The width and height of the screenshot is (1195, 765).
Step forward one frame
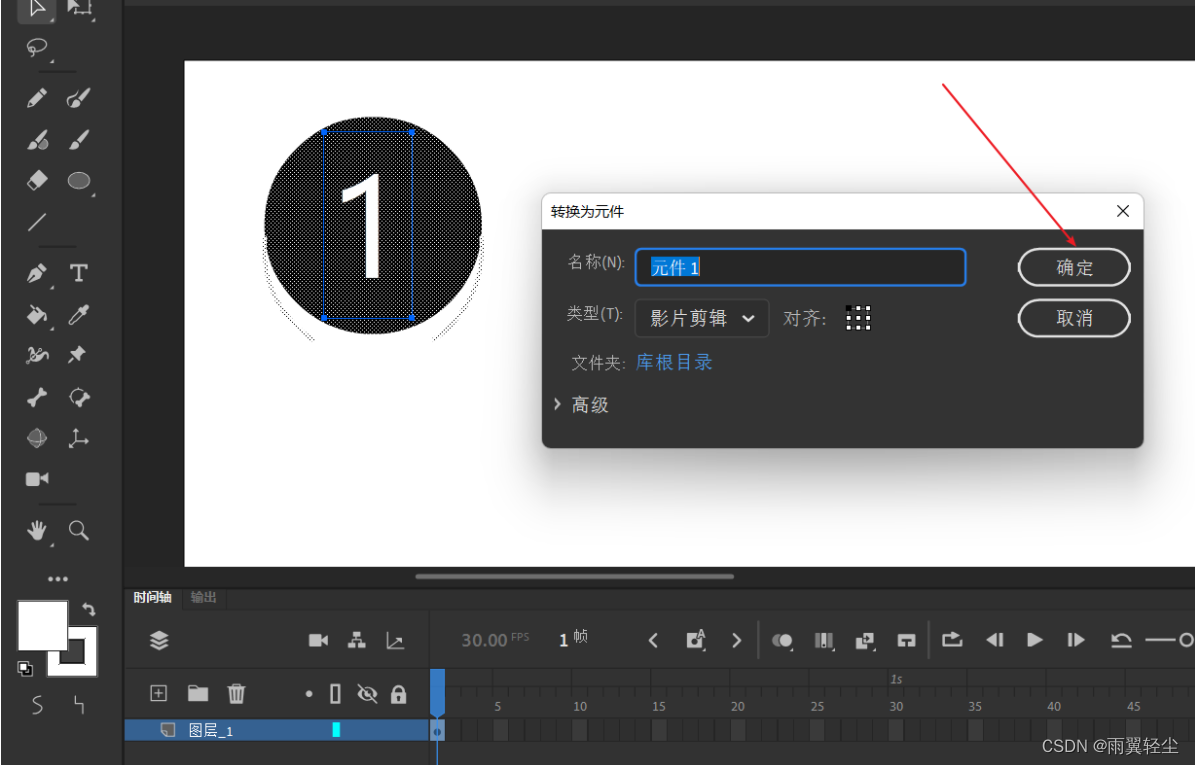coord(1075,640)
